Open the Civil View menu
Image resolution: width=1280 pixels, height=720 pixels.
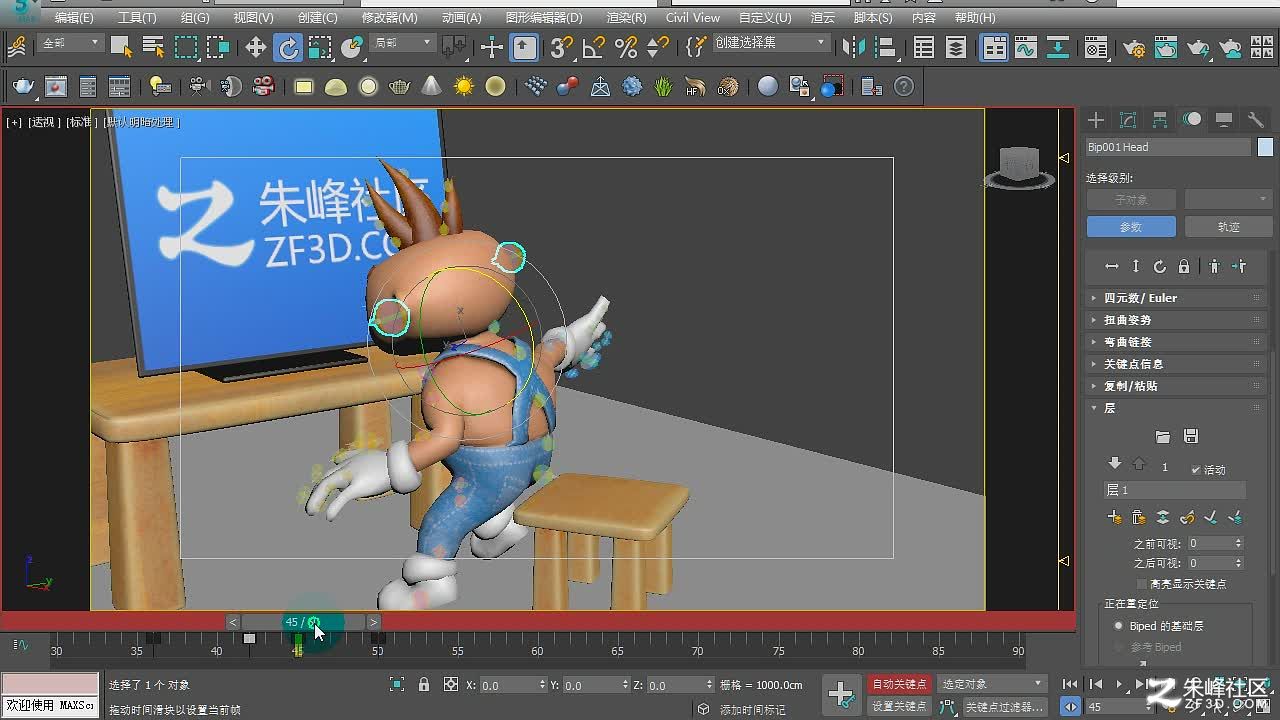(692, 18)
